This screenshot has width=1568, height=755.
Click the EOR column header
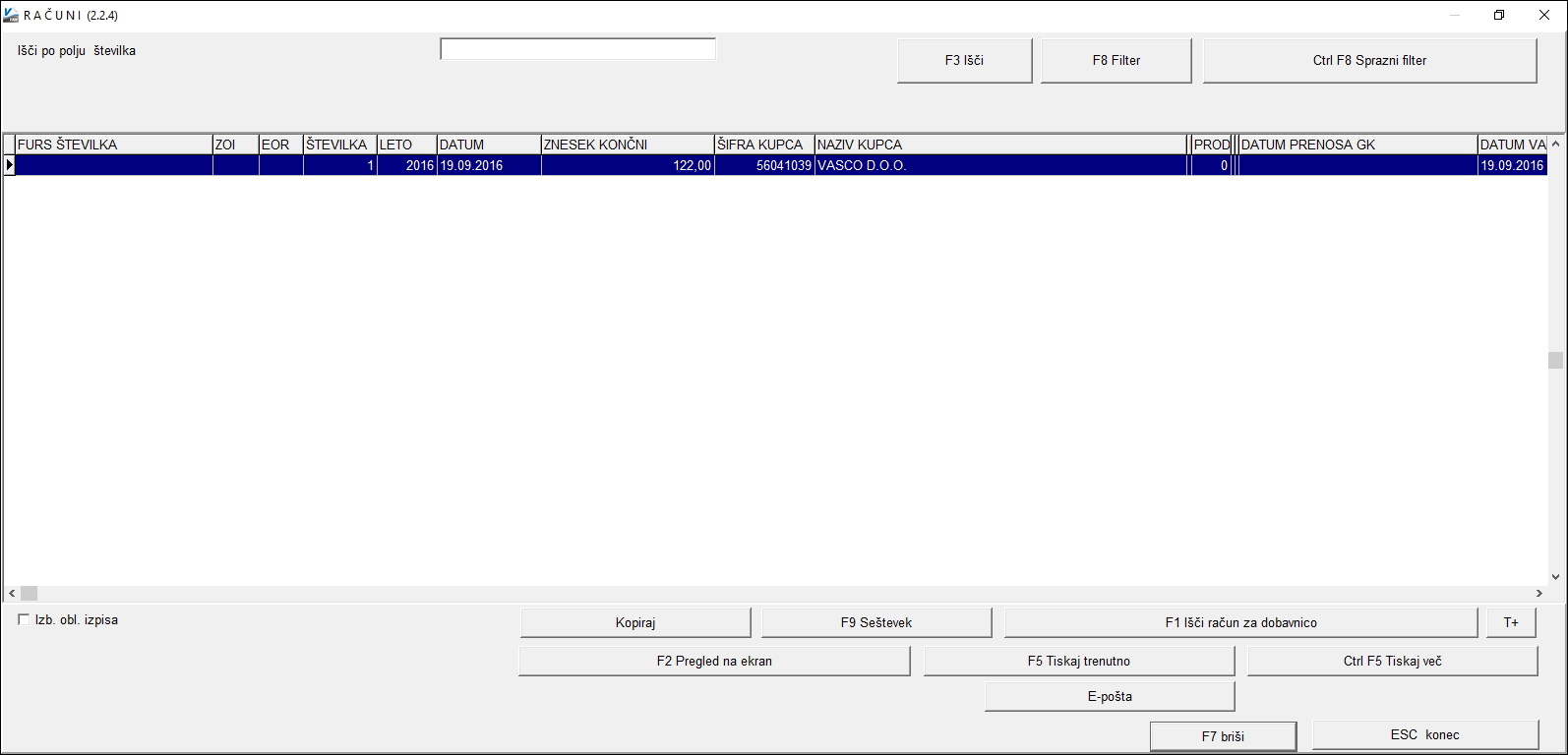pyautogui.click(x=280, y=145)
